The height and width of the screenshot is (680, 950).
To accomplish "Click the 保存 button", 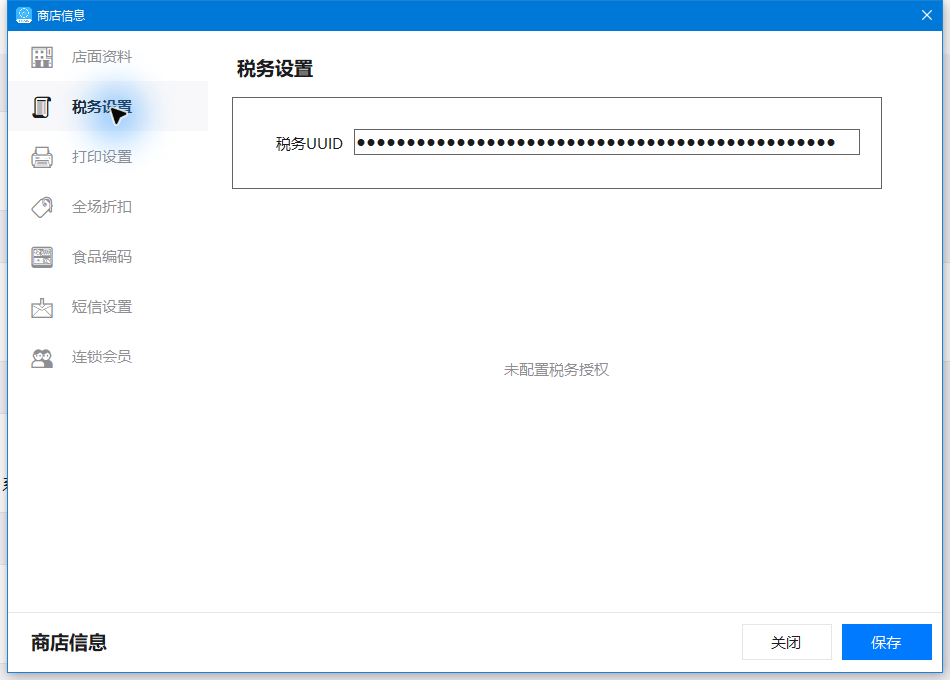I will [x=886, y=642].
